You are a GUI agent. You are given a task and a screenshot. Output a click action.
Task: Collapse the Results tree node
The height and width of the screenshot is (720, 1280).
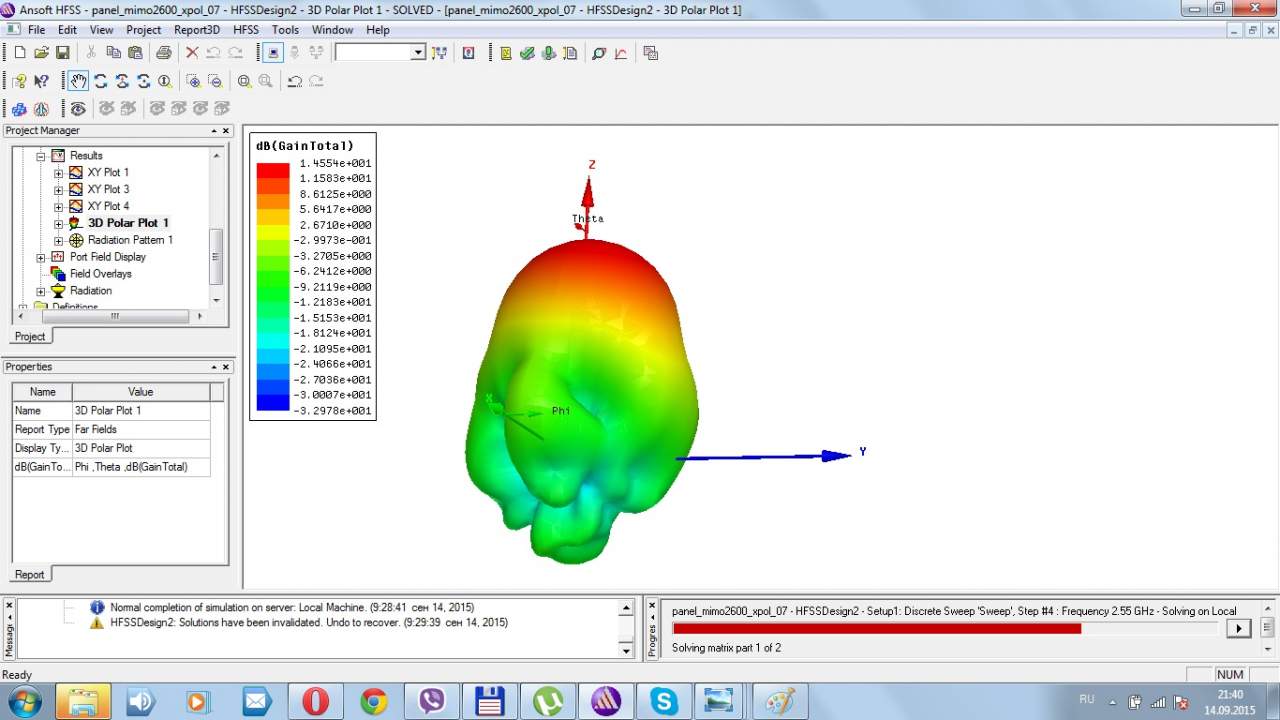41,156
